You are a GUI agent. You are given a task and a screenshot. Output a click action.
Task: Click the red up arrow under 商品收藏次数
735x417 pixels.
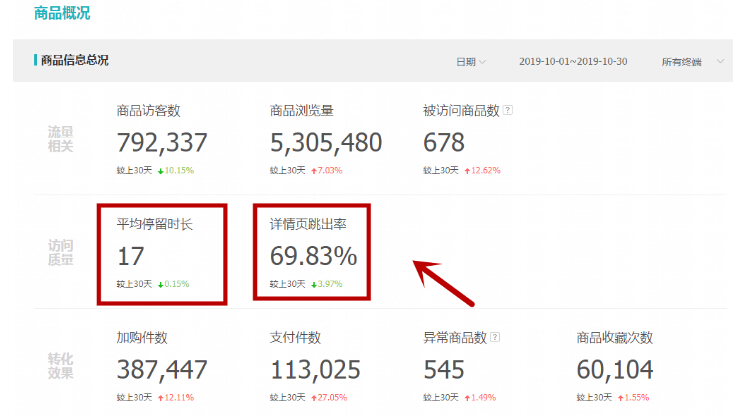[618, 398]
